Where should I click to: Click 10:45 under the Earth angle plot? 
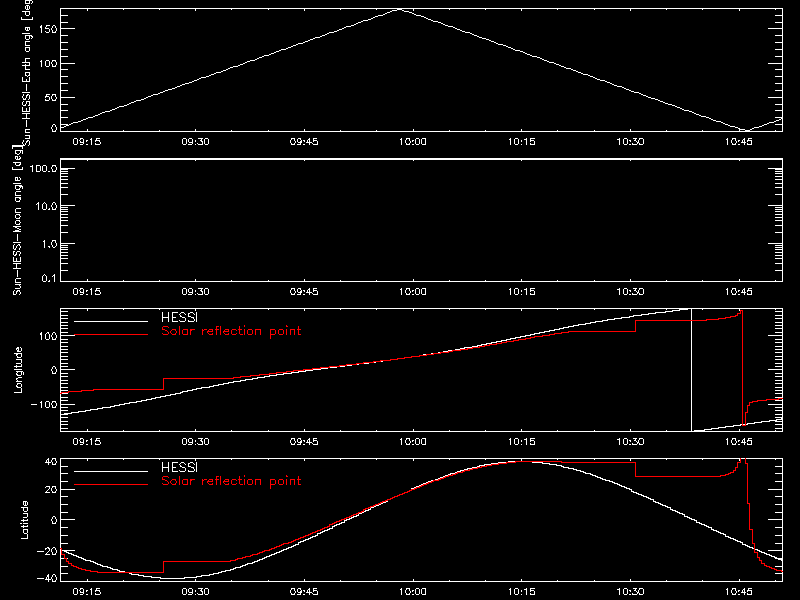(x=739, y=141)
